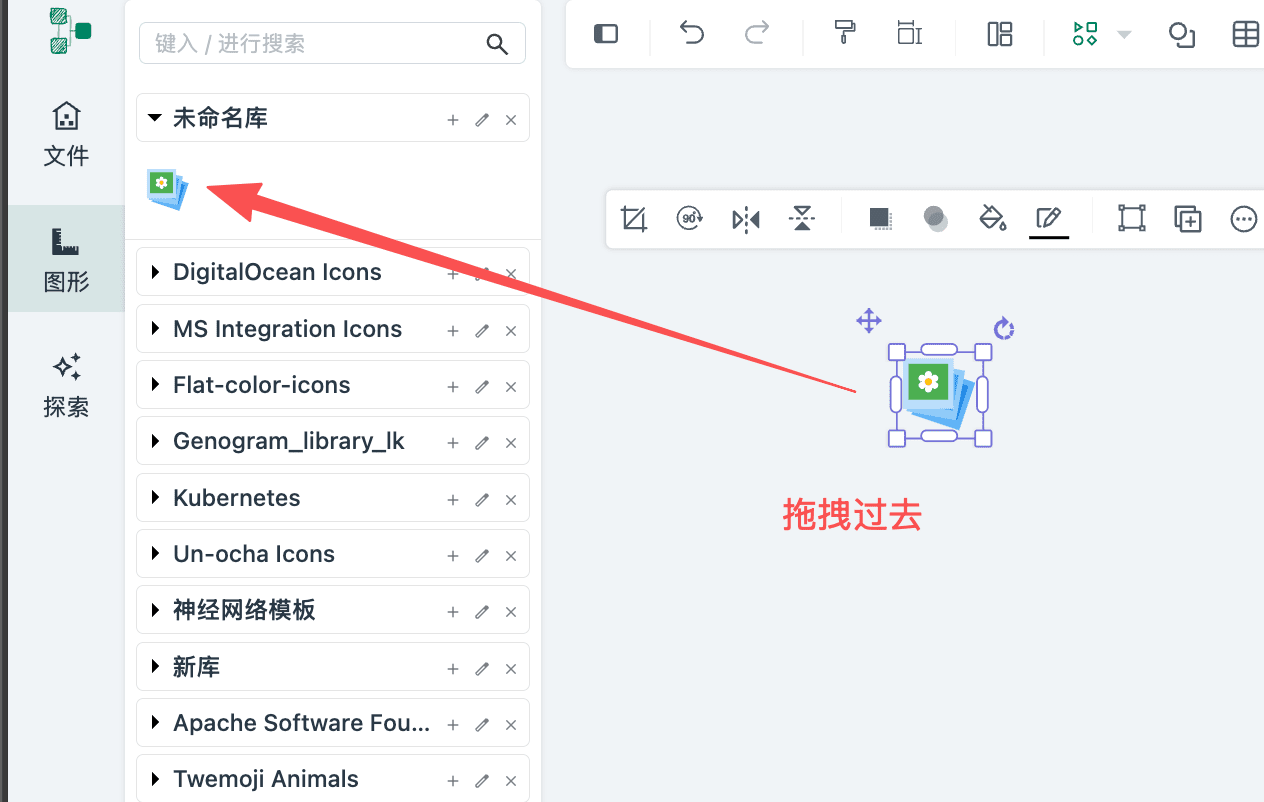Select the 图形 (Shapes) sidebar icon
1264x802 pixels.
[x=66, y=258]
